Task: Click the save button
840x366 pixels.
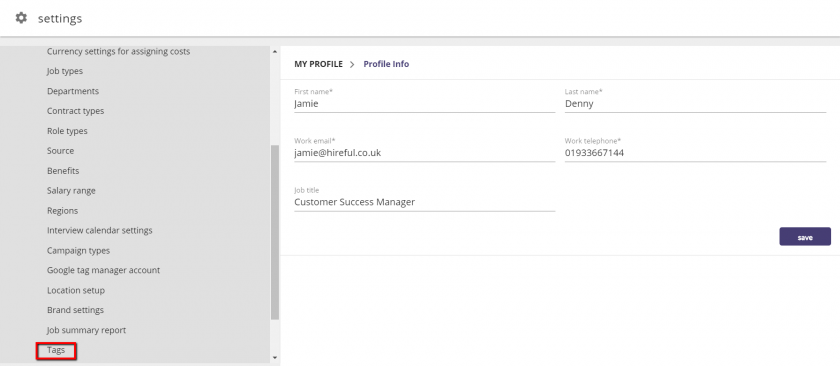Action: 805,237
